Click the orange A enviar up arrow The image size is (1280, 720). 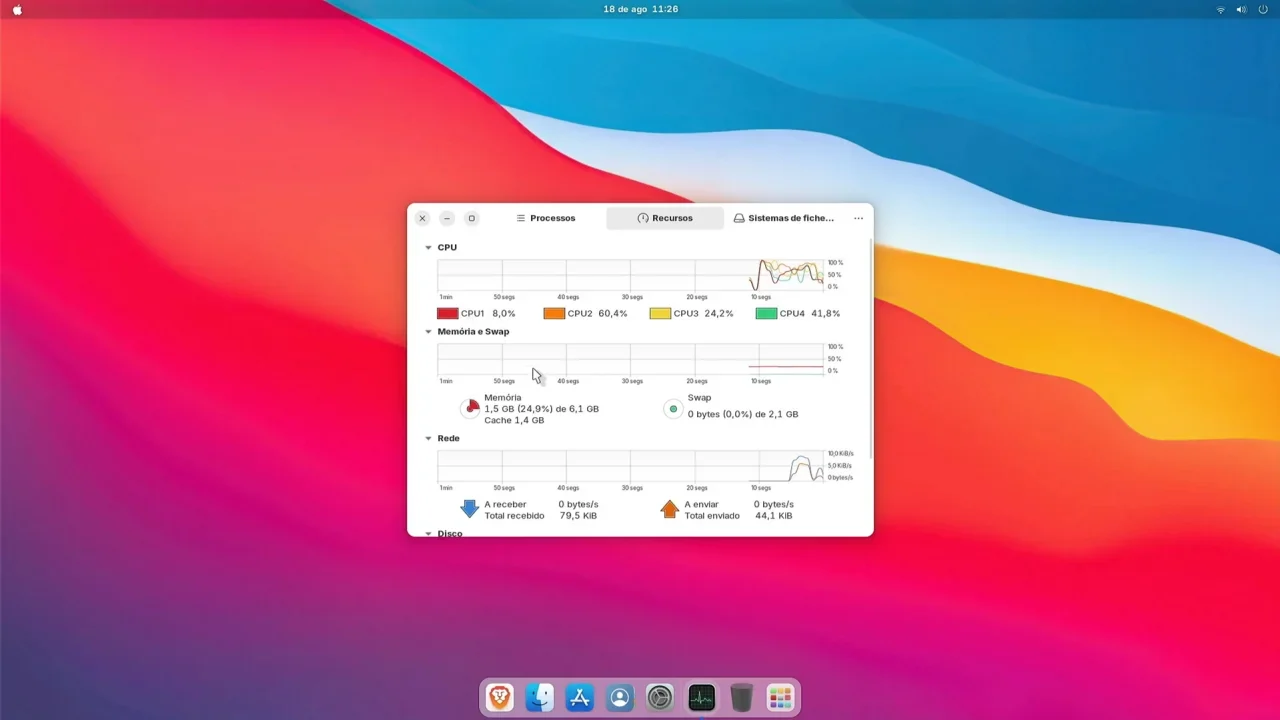coord(669,509)
